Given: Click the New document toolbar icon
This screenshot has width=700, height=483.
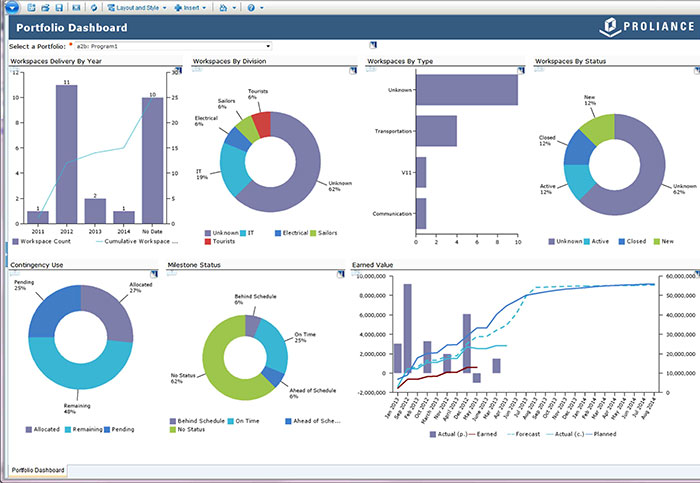Looking at the screenshot, I should click(x=31, y=8).
